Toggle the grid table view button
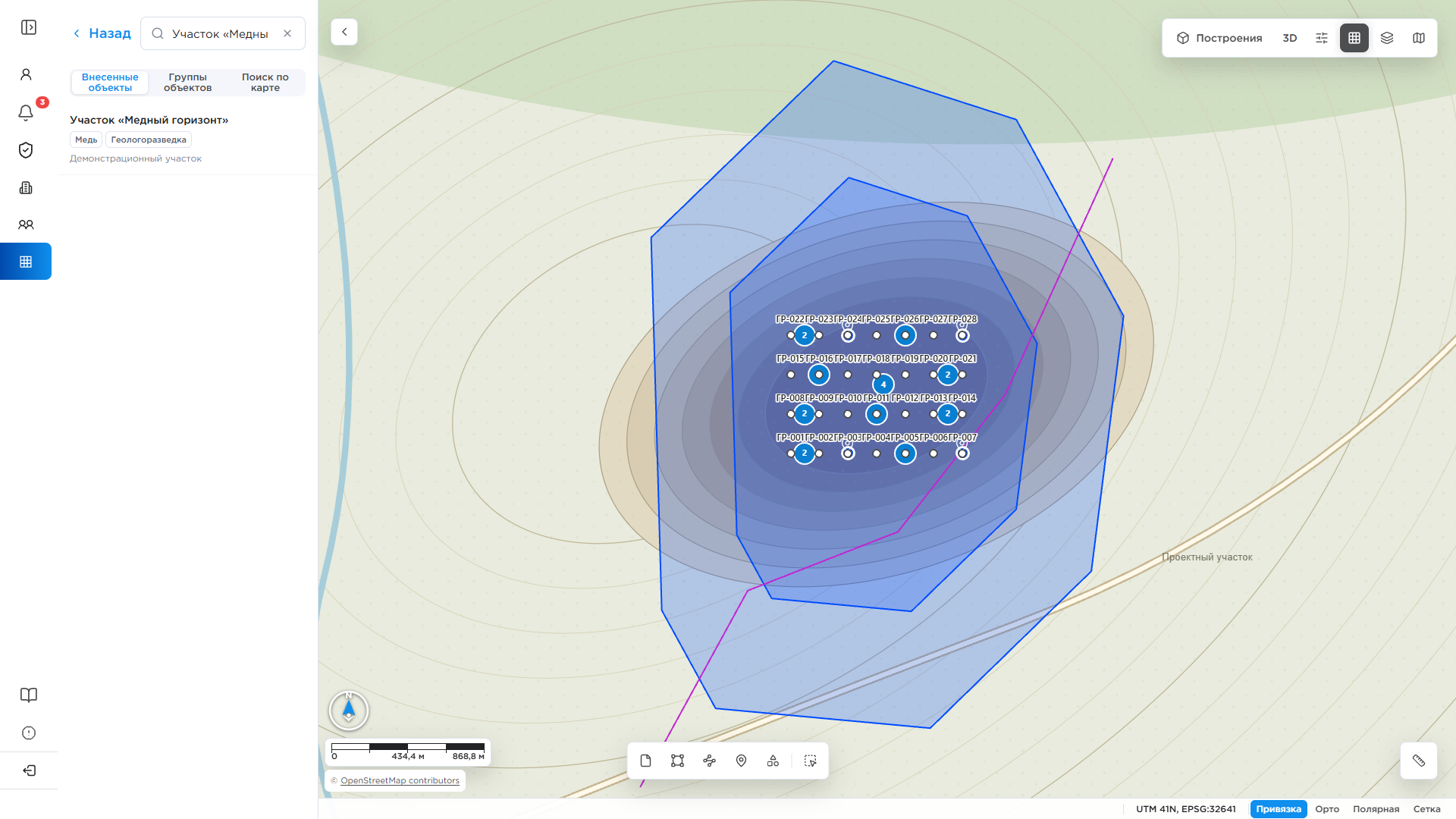1456x819 pixels. click(1354, 38)
